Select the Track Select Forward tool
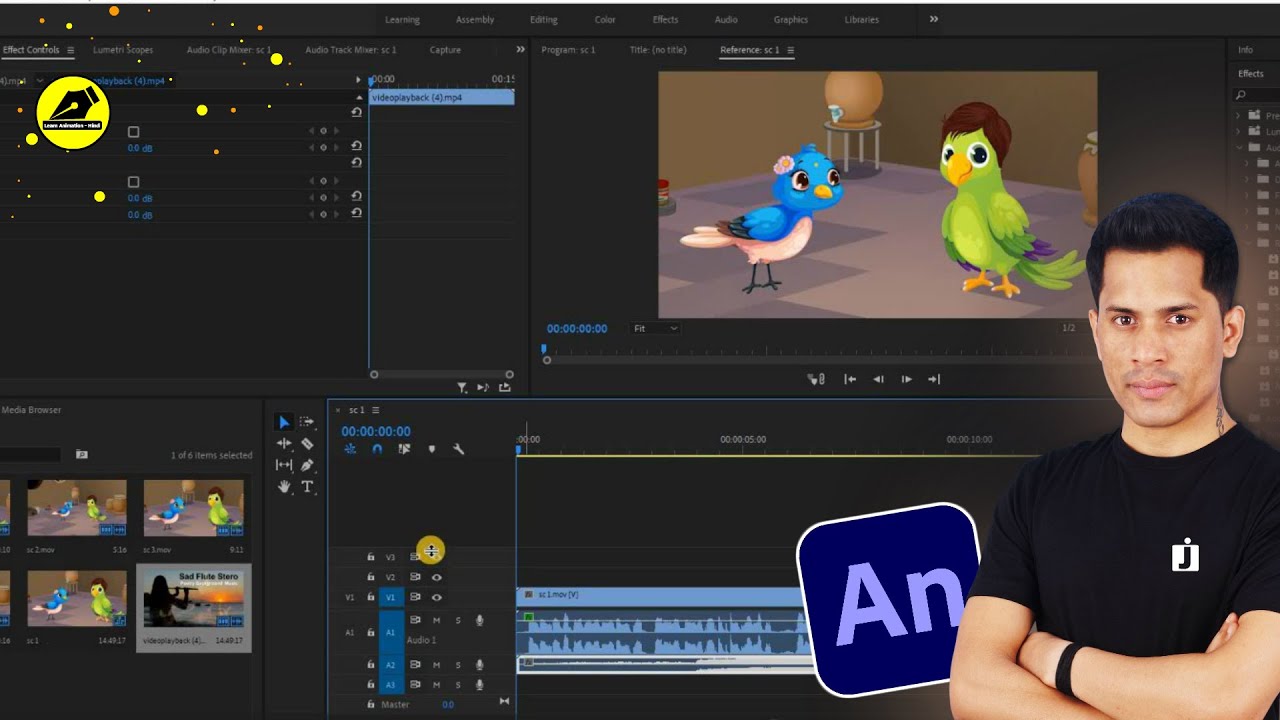This screenshot has width=1280, height=720. pos(306,422)
